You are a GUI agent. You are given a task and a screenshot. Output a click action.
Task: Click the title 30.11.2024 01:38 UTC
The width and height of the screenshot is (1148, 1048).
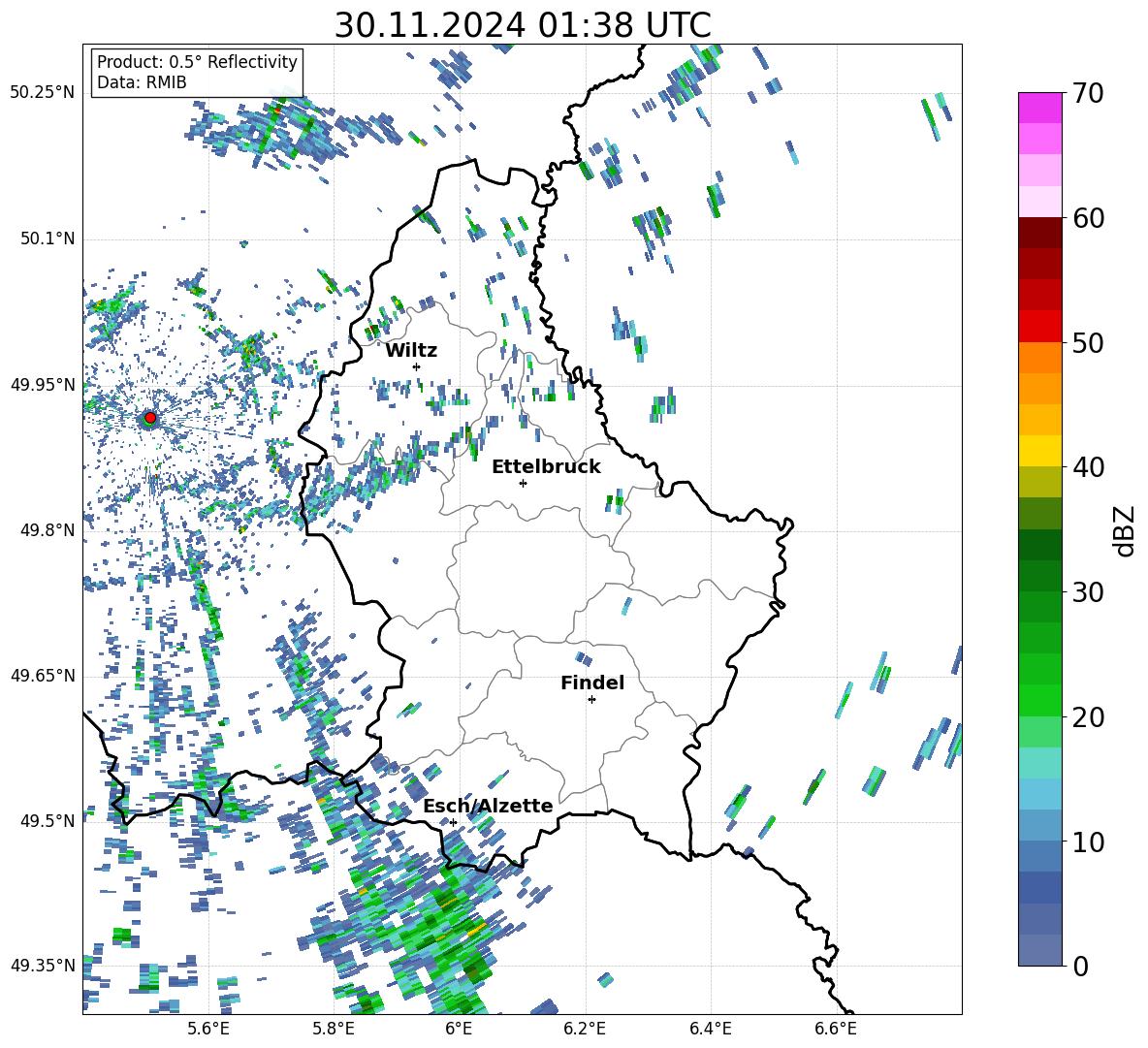[523, 25]
